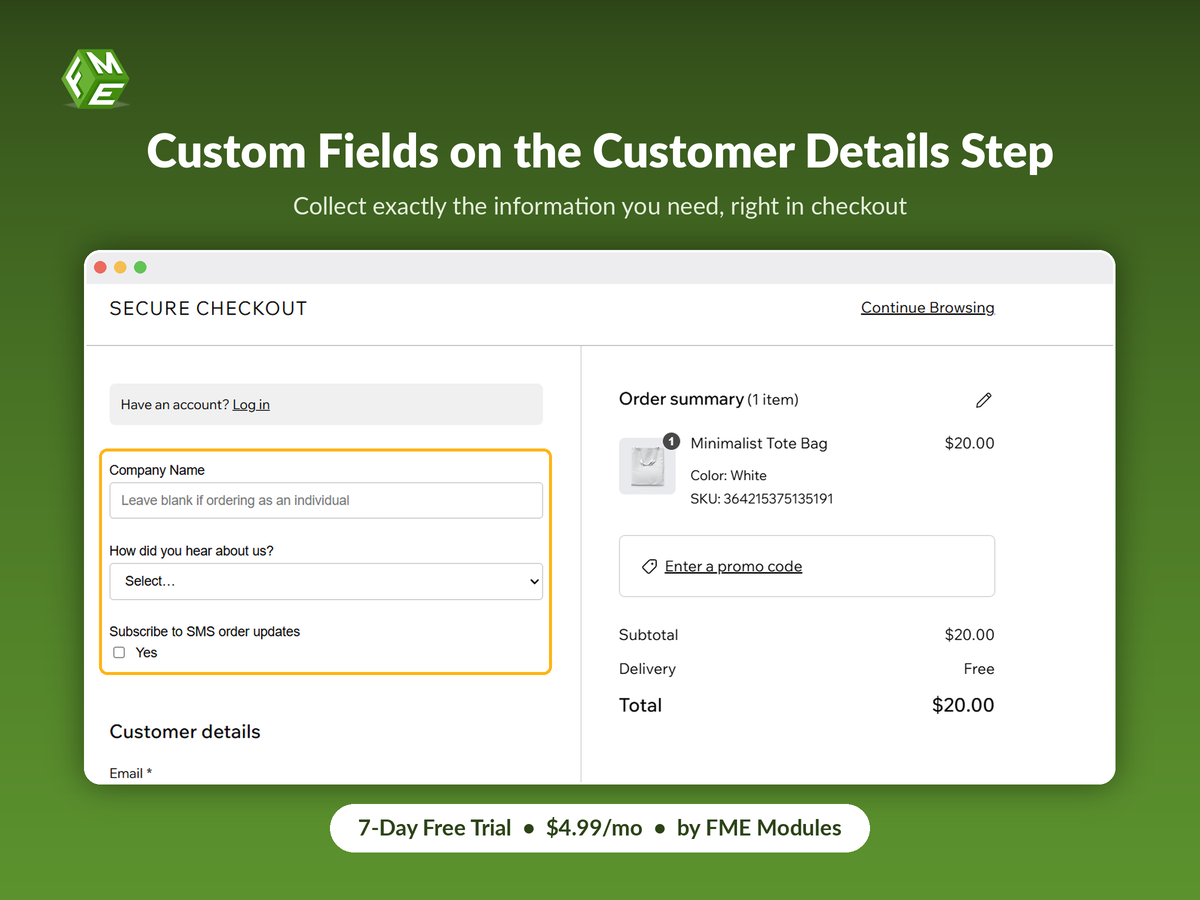This screenshot has width=1200, height=900.
Task: Click the promo code tag icon
Action: (649, 566)
